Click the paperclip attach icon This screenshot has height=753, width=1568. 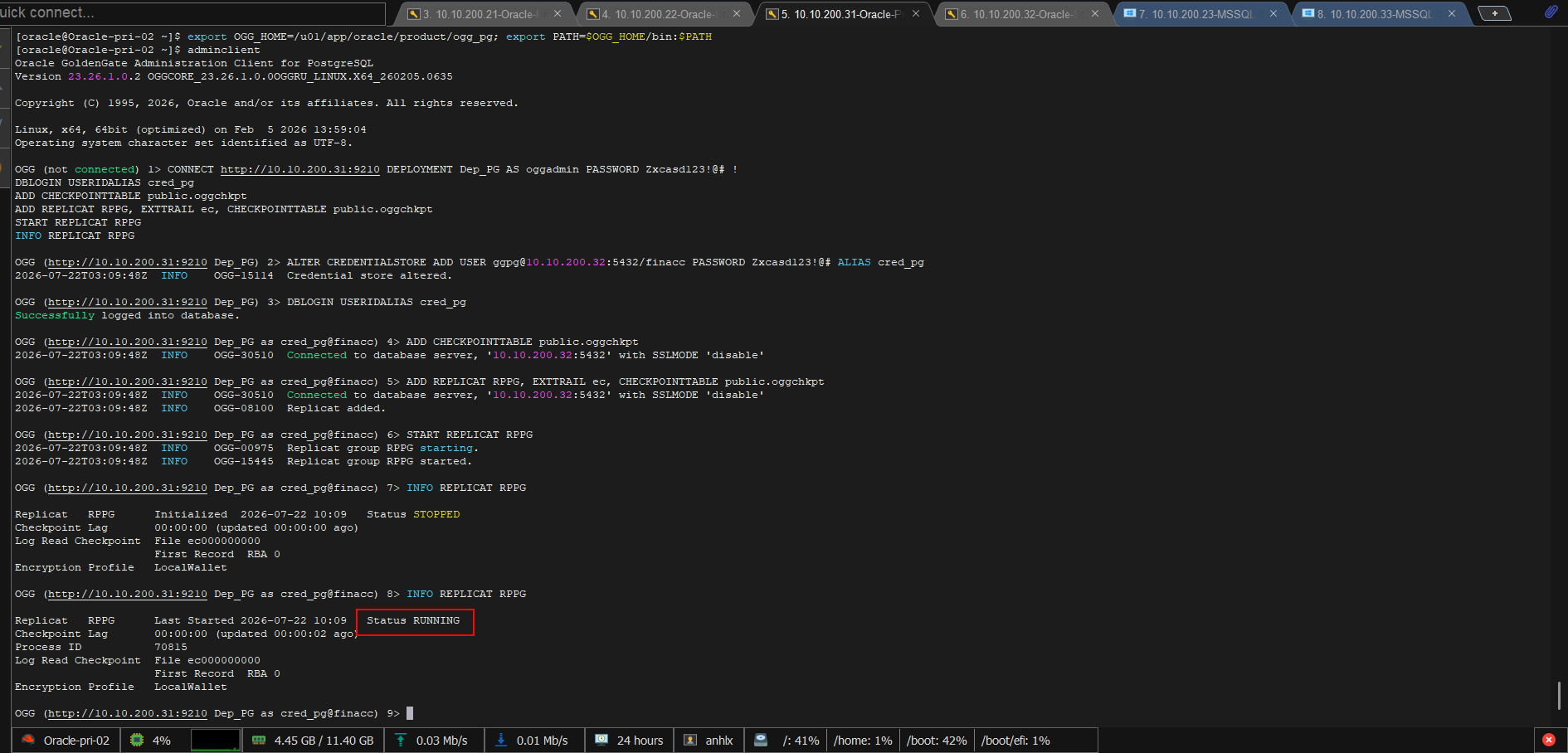1551,12
